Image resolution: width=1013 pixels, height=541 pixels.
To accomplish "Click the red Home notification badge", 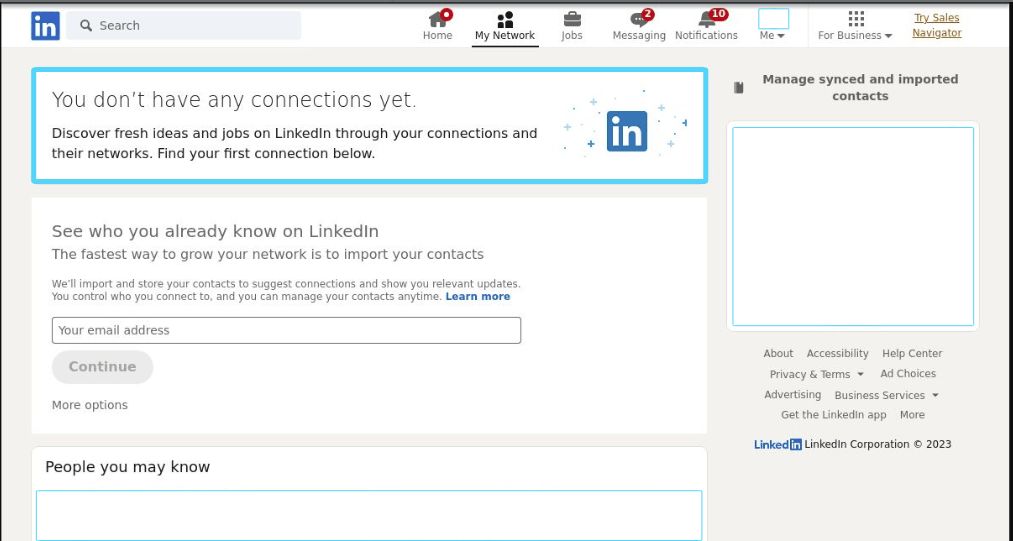I will [x=446, y=14].
